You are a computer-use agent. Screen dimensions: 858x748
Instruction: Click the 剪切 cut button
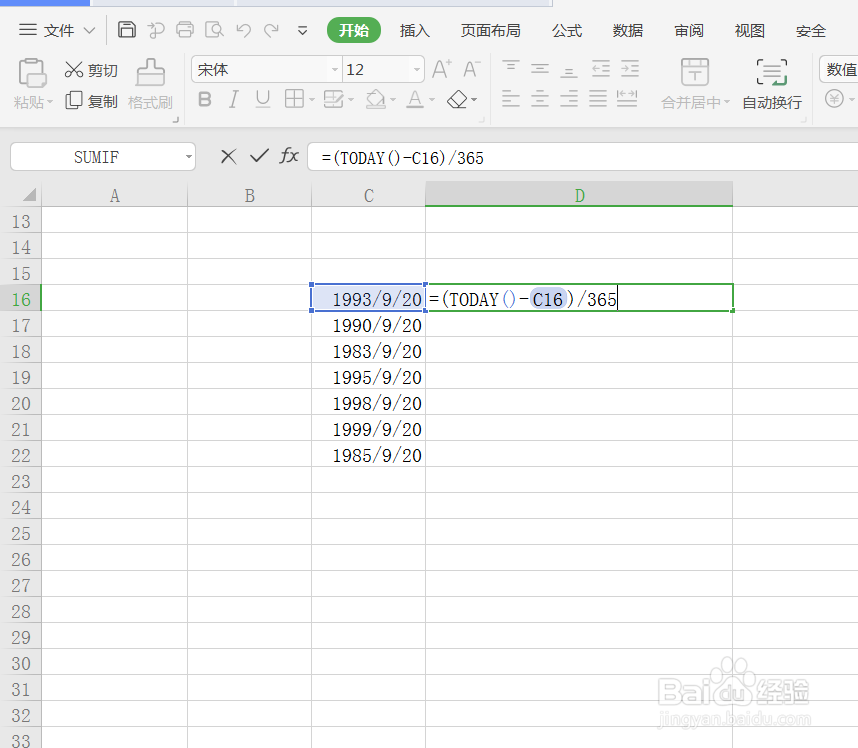coord(91,70)
